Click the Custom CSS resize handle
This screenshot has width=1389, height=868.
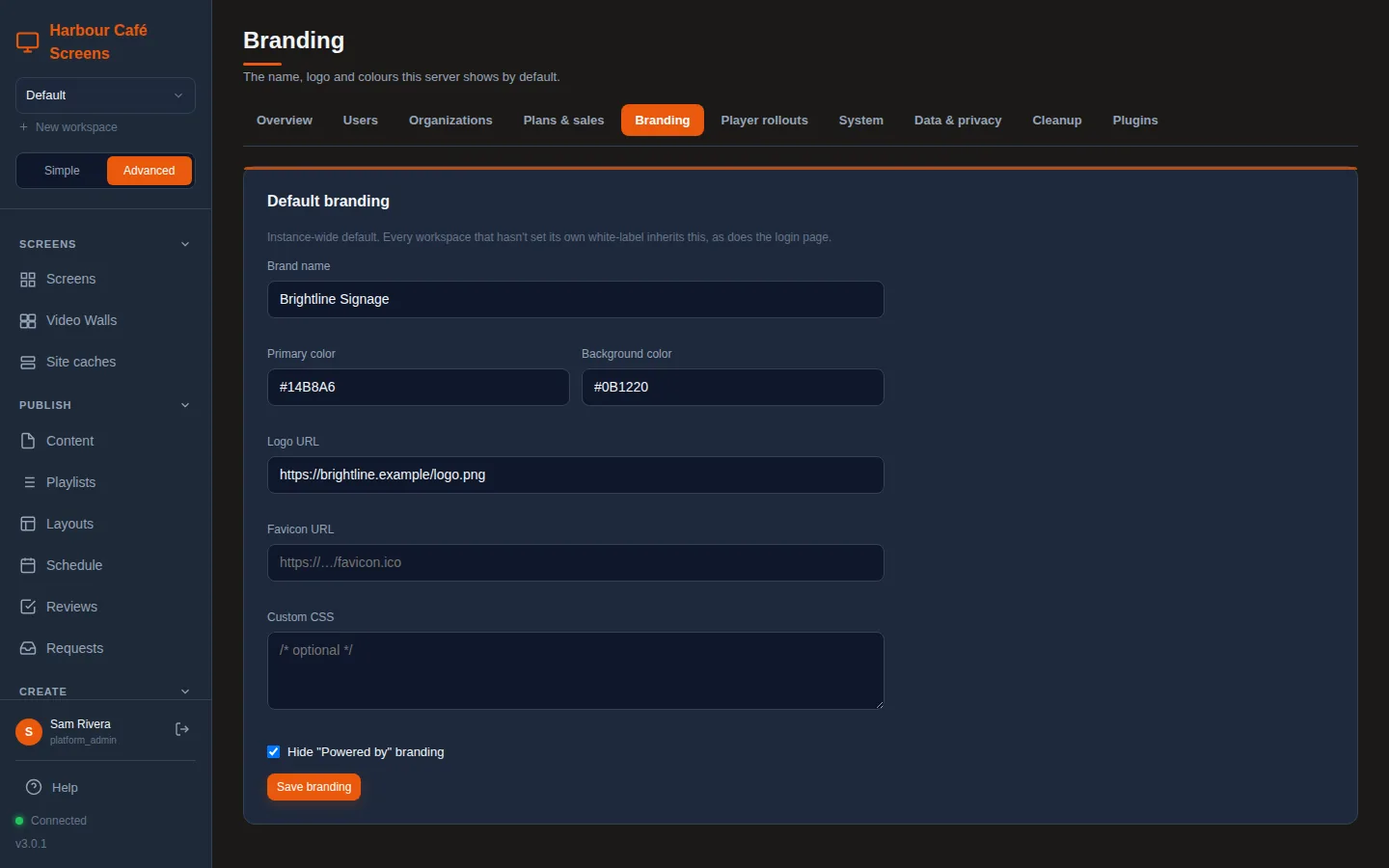879,704
